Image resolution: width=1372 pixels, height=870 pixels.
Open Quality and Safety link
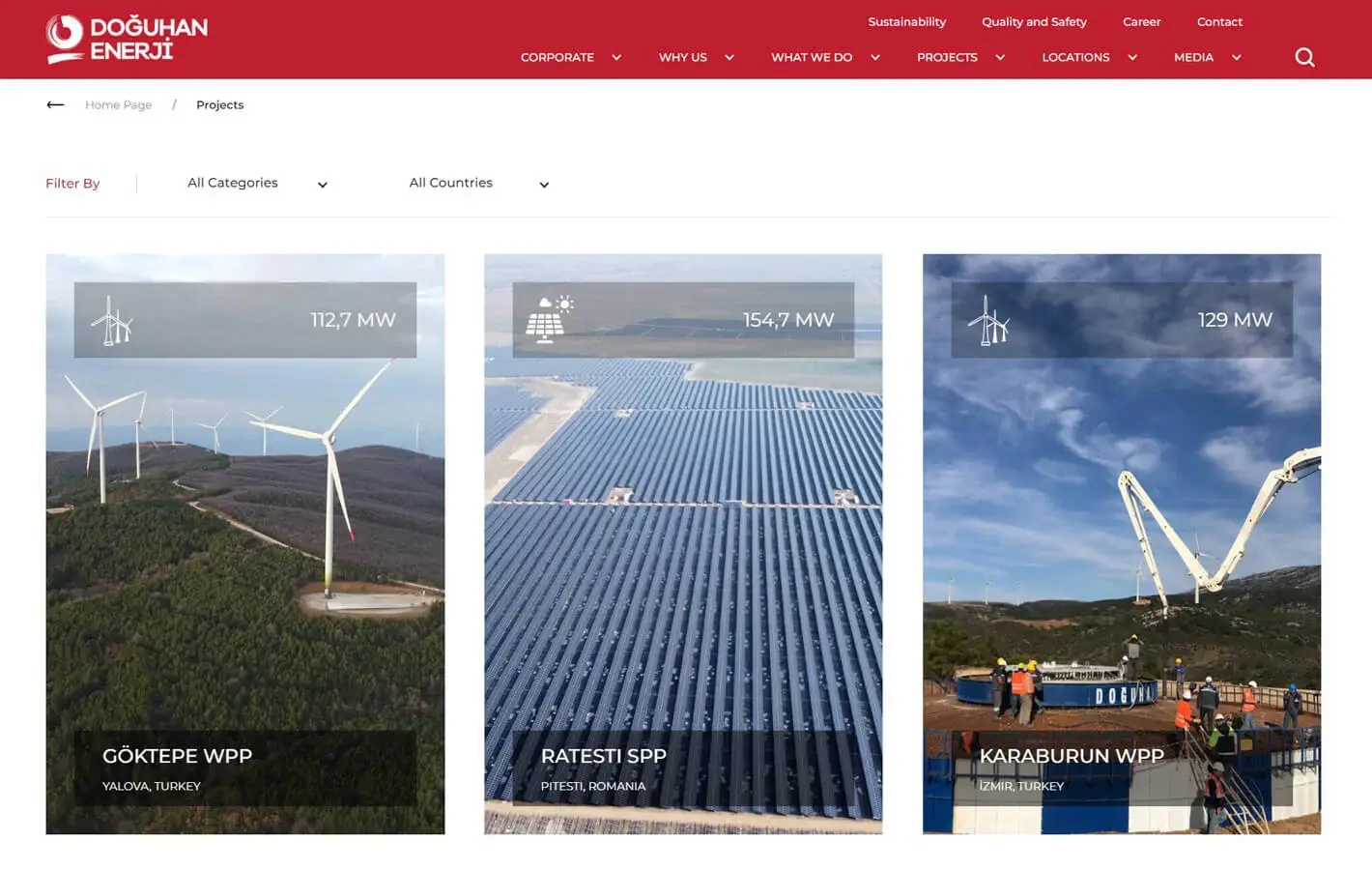point(1034,21)
